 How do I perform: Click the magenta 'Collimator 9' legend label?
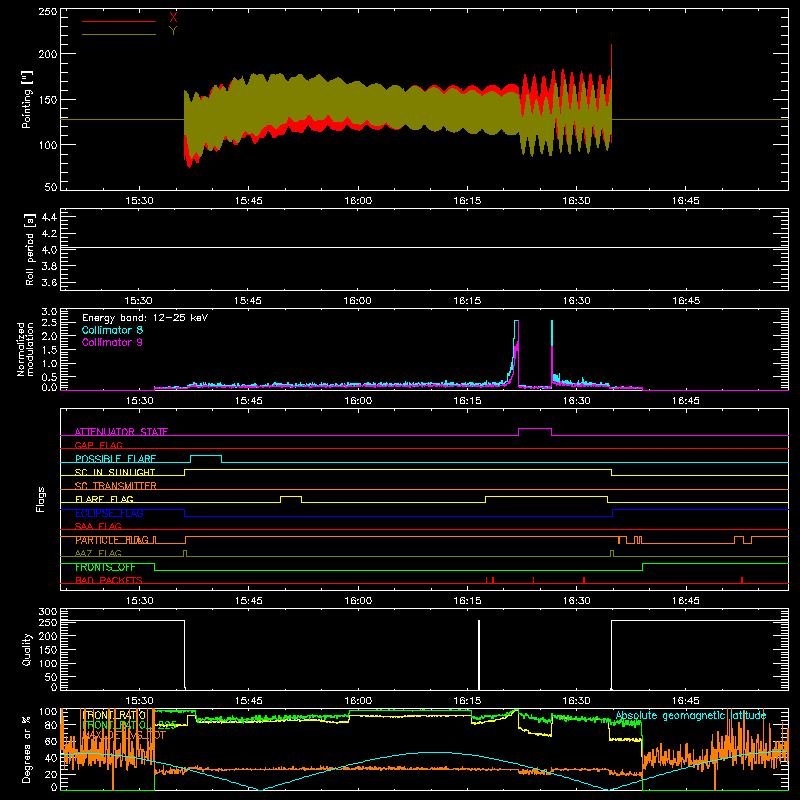[112, 342]
